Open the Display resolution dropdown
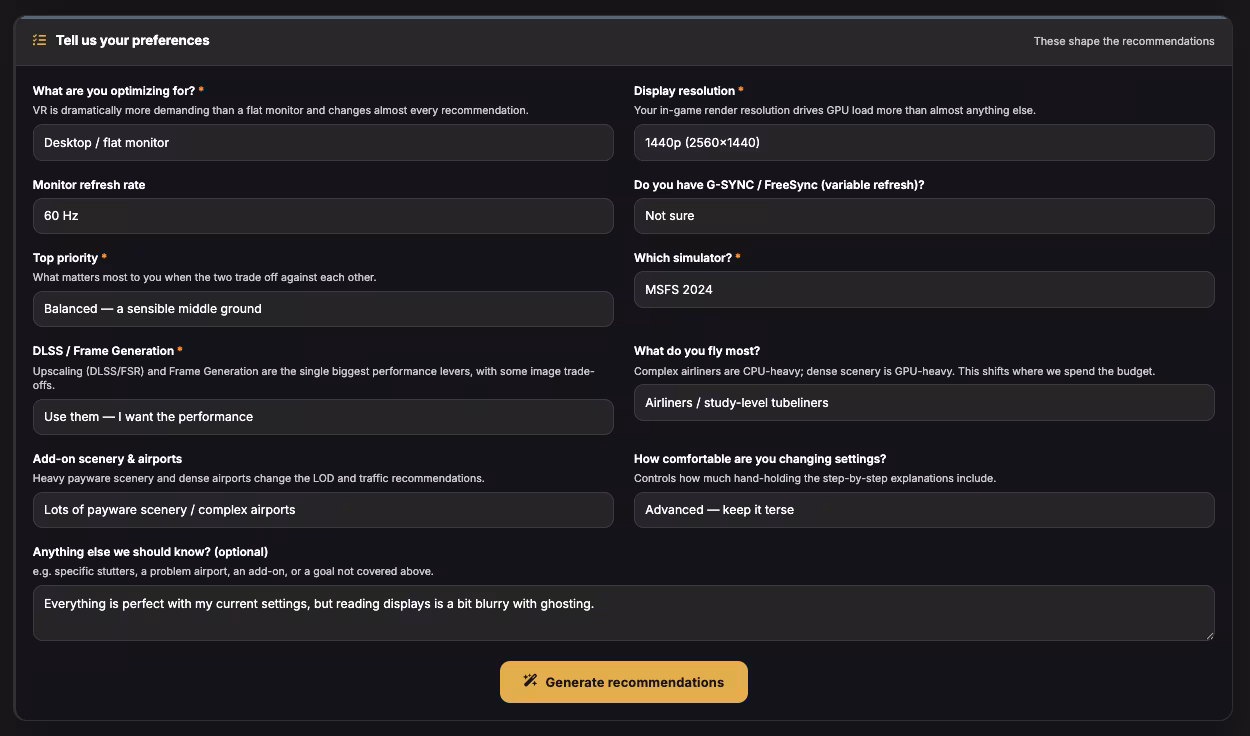 [924, 143]
